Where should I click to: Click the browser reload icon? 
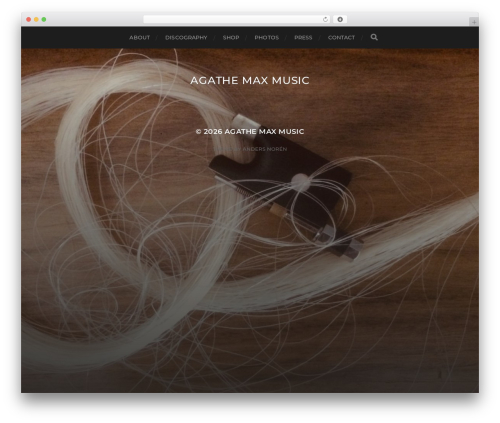click(x=325, y=19)
